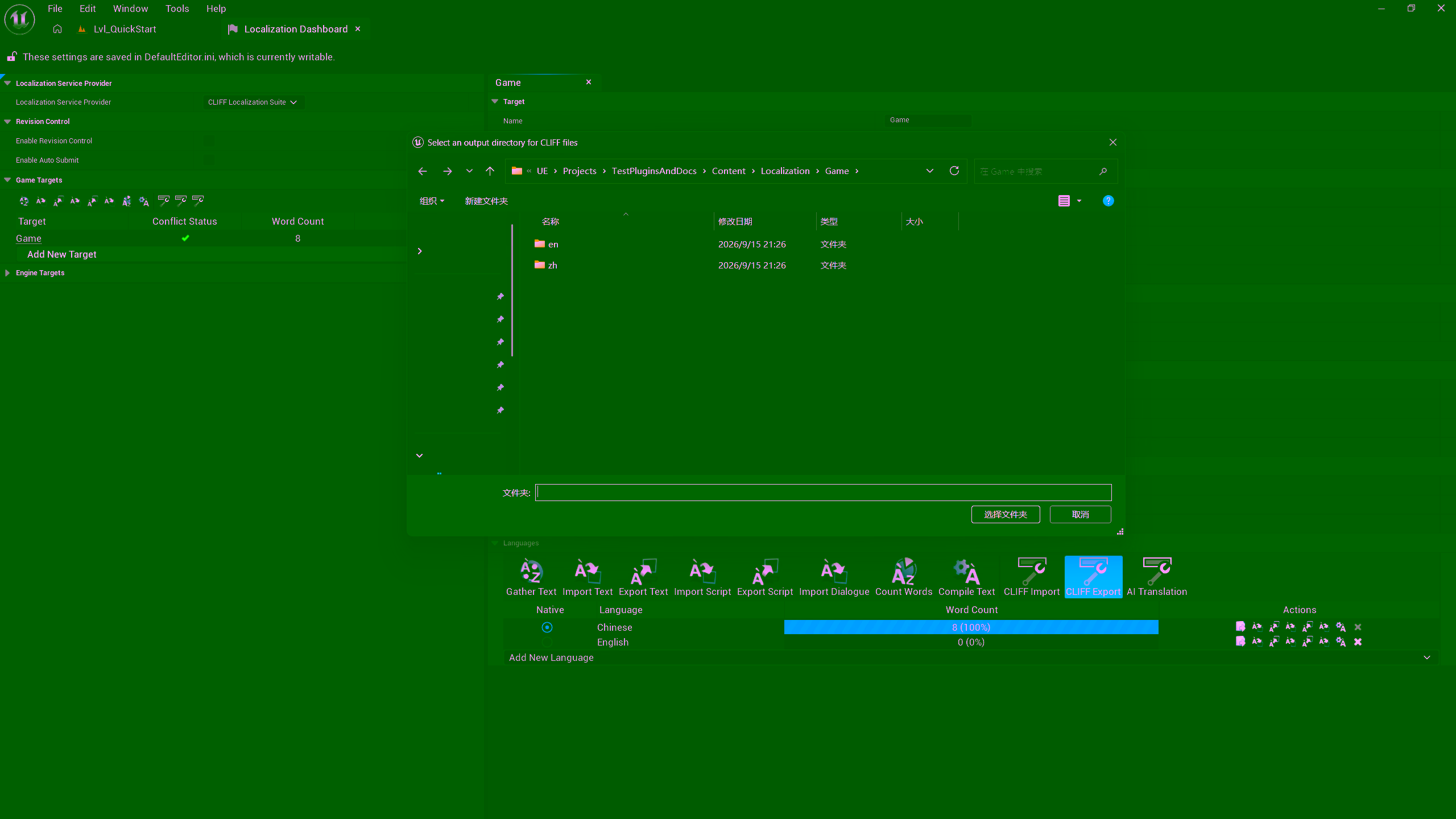Go back in the folder dialog
1456x819 pixels.
pos(422,171)
